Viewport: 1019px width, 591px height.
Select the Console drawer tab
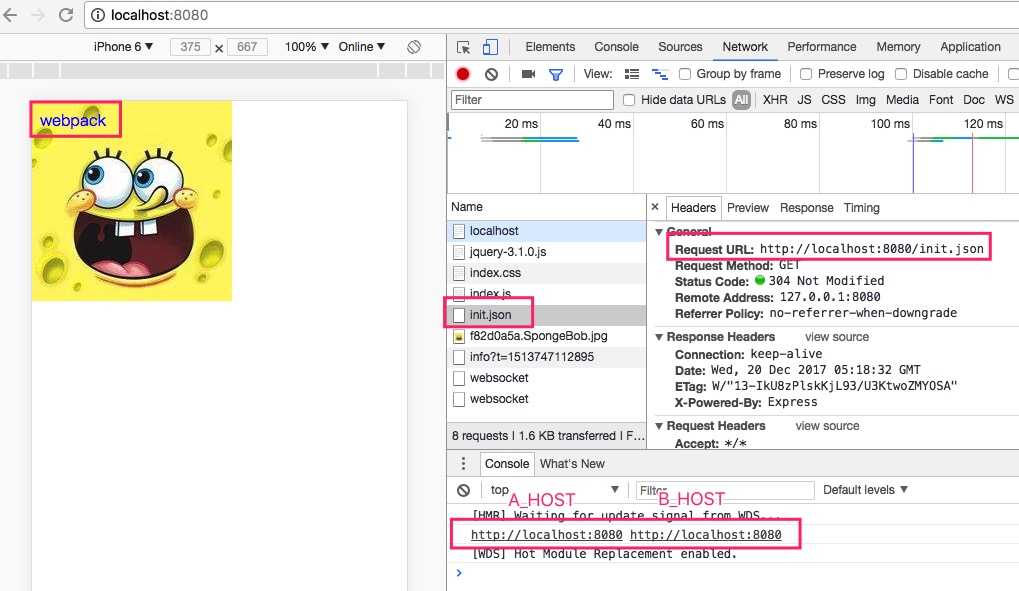coord(507,464)
